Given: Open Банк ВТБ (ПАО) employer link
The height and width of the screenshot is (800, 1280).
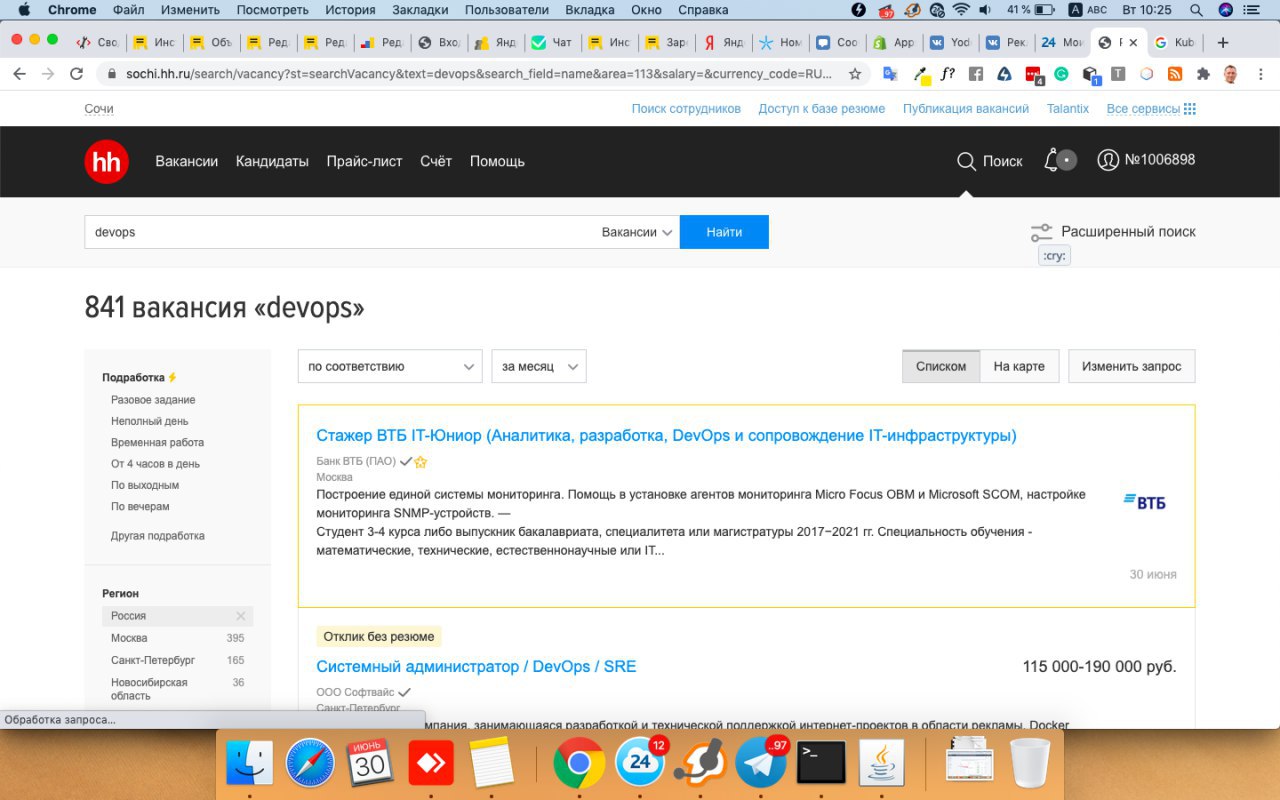Looking at the screenshot, I should click(x=355, y=461).
